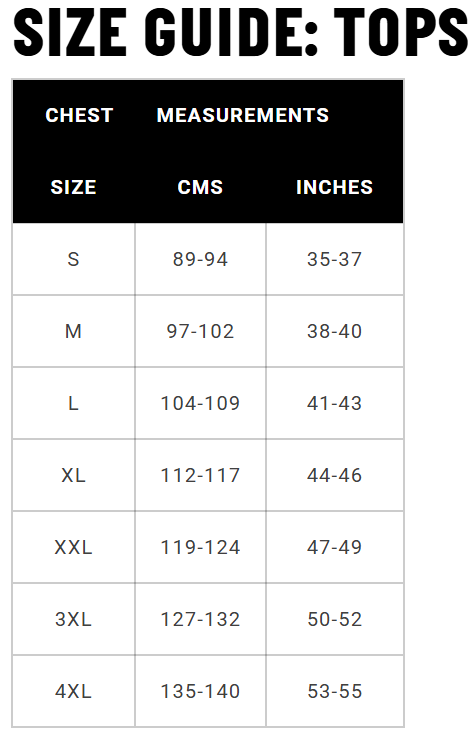
Task: Choose size M in the table
Action: click(x=73, y=331)
